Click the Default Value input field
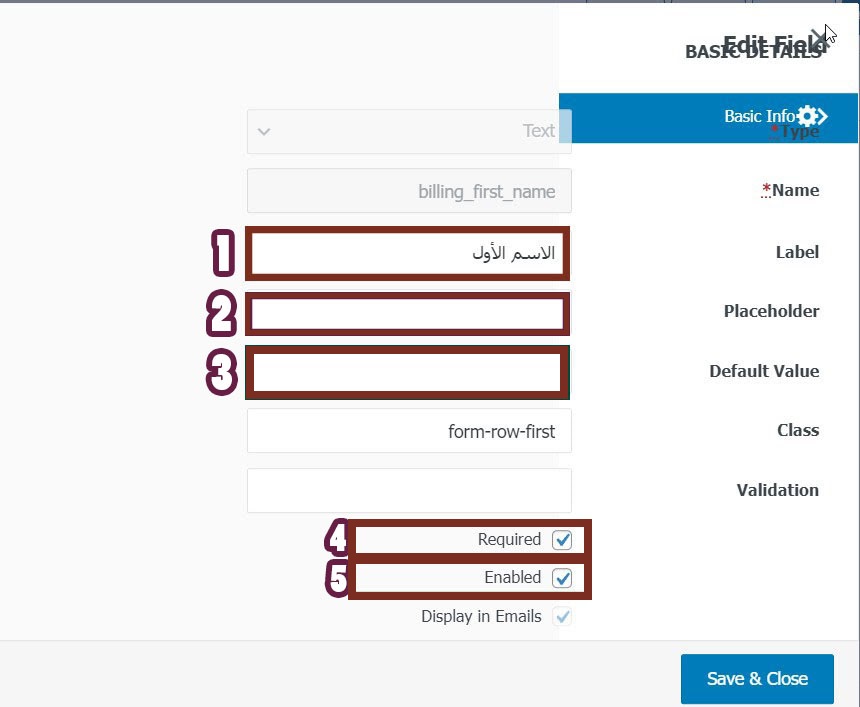Screen dimensions: 860x707 (x=408, y=372)
